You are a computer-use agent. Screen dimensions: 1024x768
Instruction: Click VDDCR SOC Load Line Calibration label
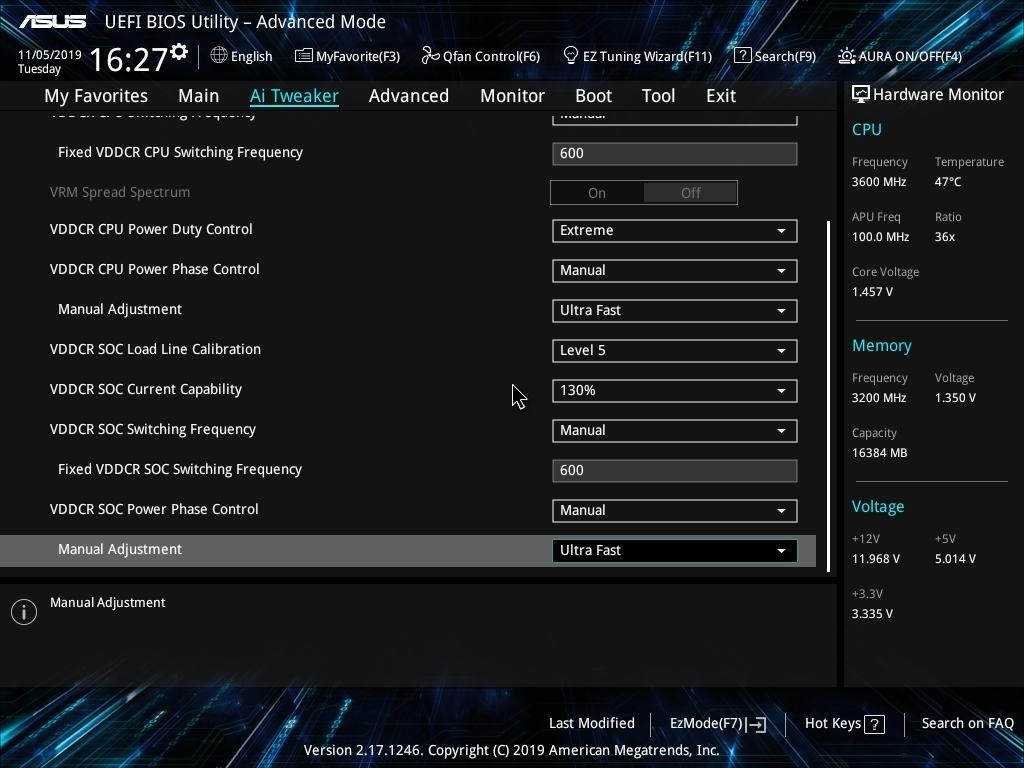pyautogui.click(x=155, y=349)
